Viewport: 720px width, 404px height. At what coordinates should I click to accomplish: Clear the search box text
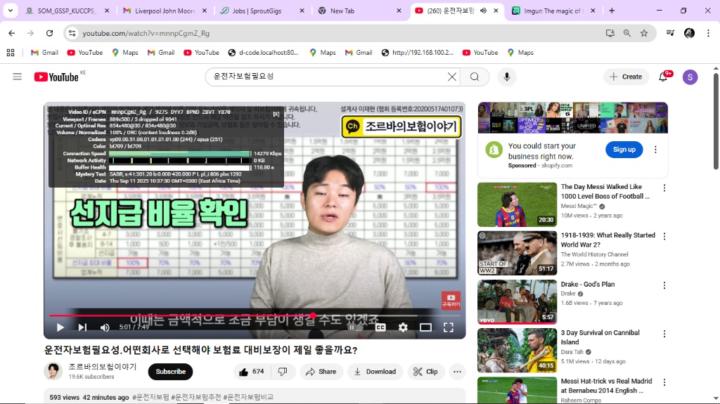tap(452, 77)
